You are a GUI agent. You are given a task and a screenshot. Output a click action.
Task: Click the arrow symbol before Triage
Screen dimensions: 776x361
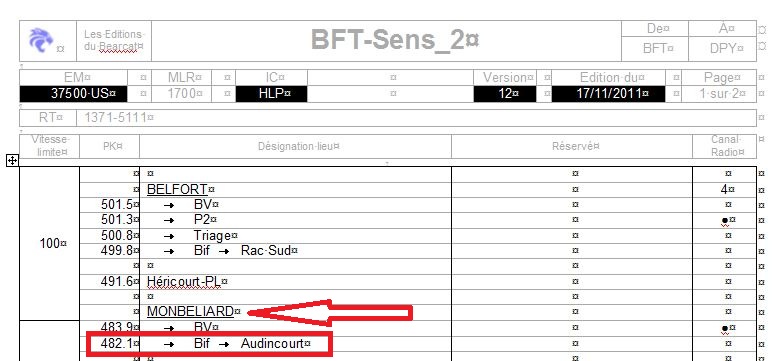(x=169, y=236)
